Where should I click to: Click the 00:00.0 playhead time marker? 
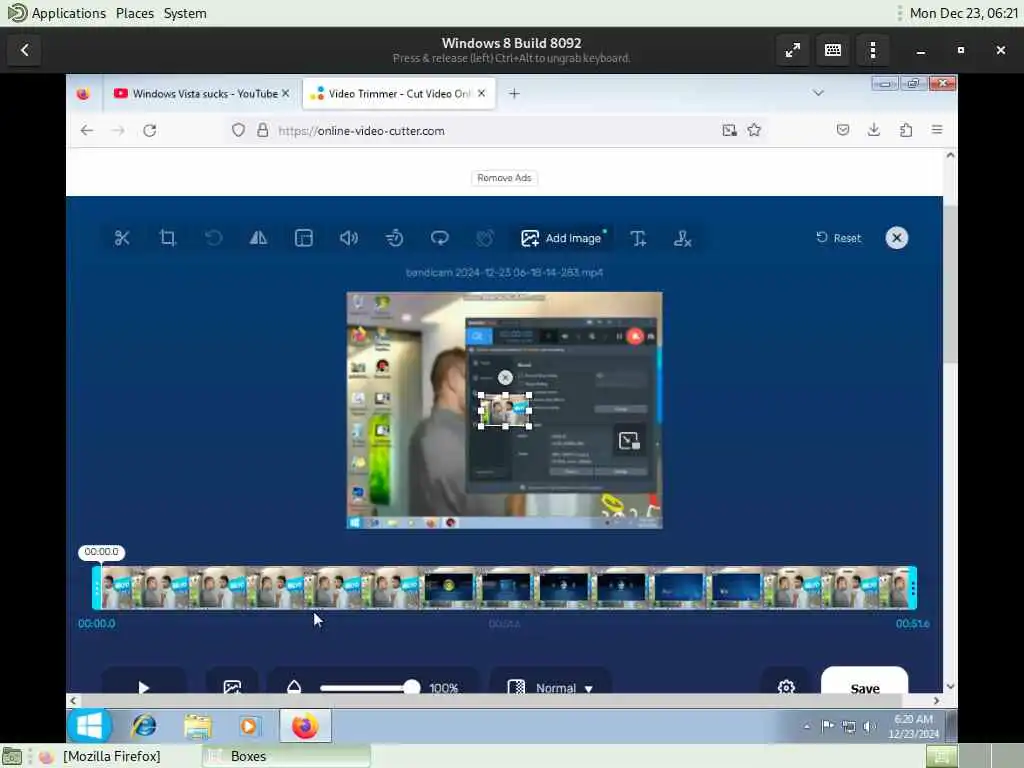pos(101,552)
